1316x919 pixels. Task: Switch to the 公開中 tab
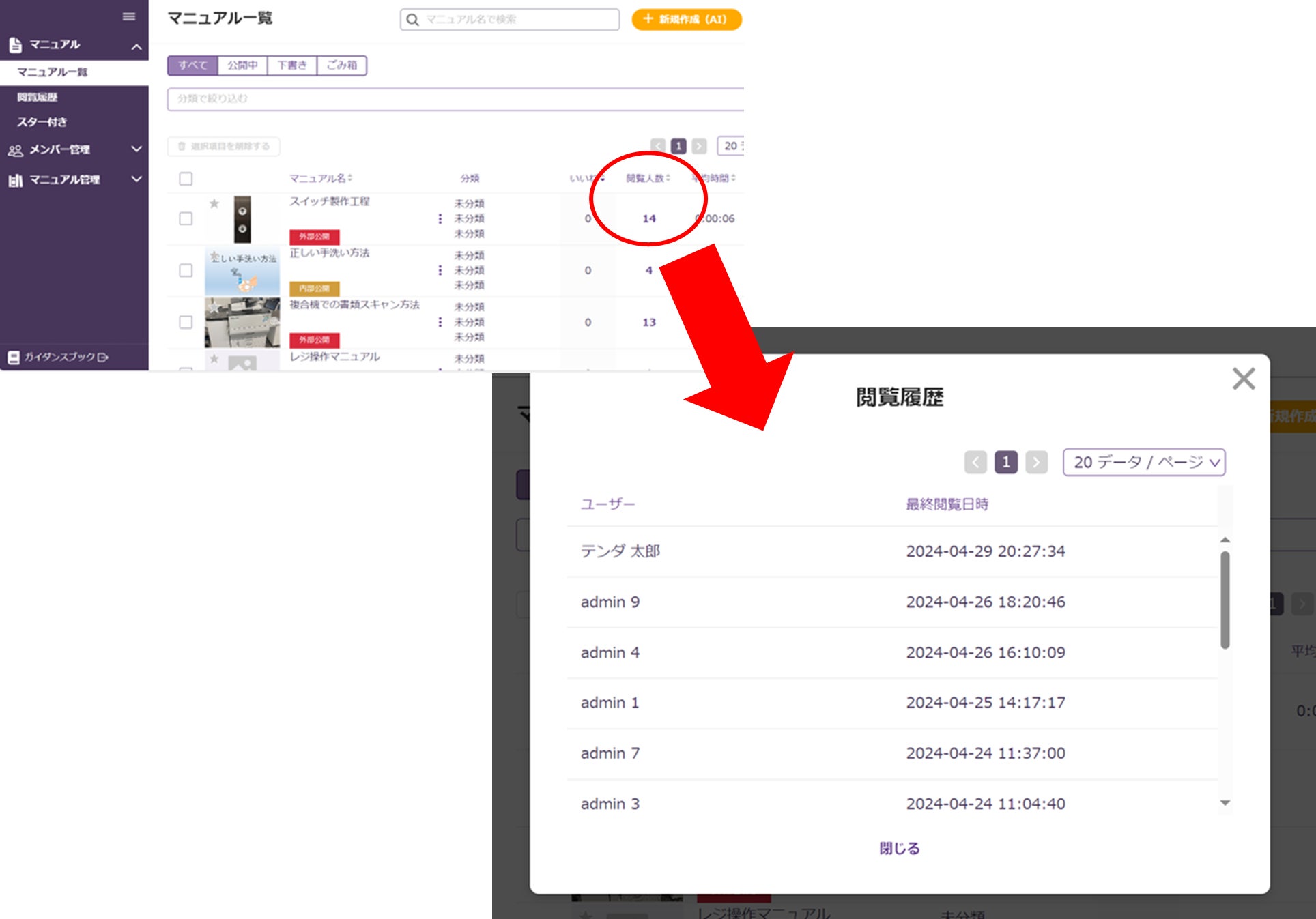click(242, 65)
